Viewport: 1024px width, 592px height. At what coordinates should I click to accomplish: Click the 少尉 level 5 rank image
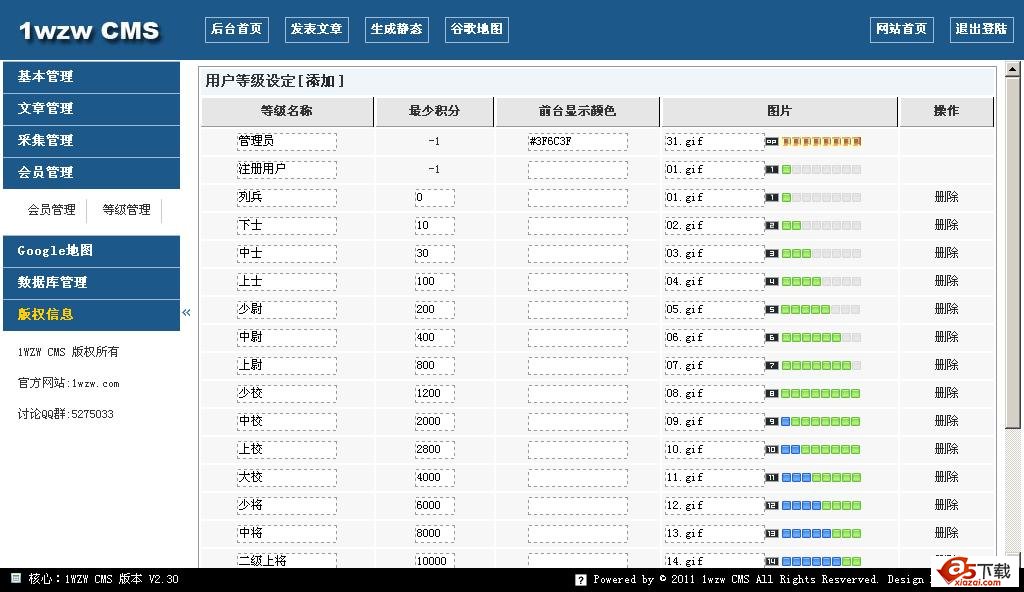coord(813,310)
